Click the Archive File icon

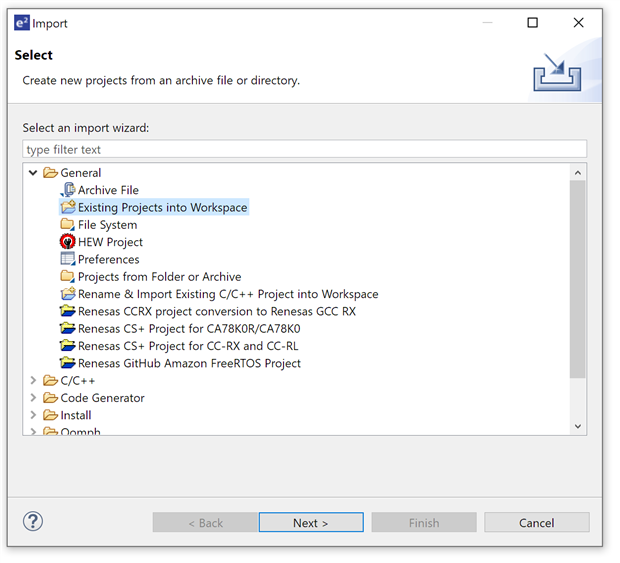[x=68, y=190]
